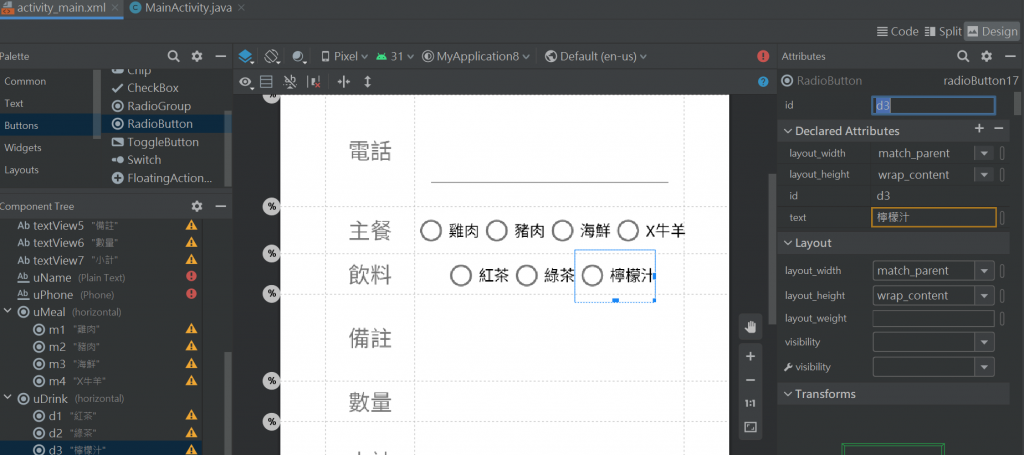Pick RadioGroup from the palette
This screenshot has width=1024, height=455.
click(x=151, y=106)
